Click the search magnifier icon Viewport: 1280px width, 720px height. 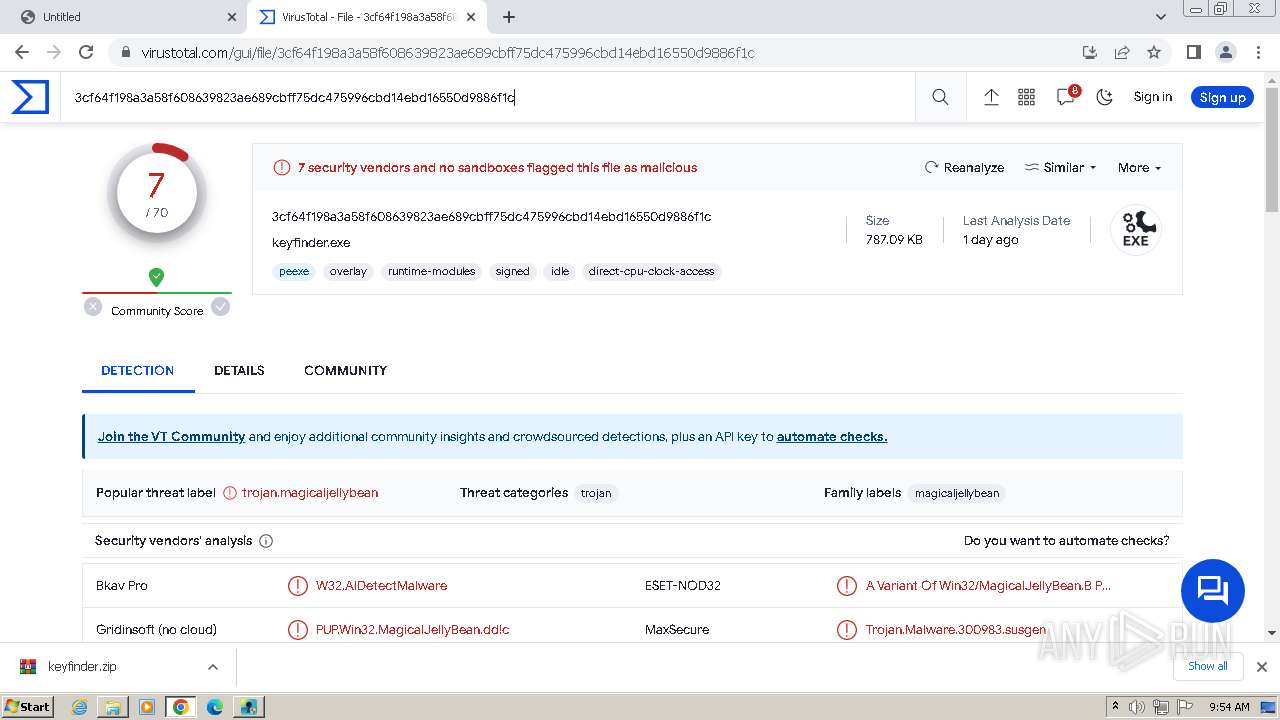point(940,97)
